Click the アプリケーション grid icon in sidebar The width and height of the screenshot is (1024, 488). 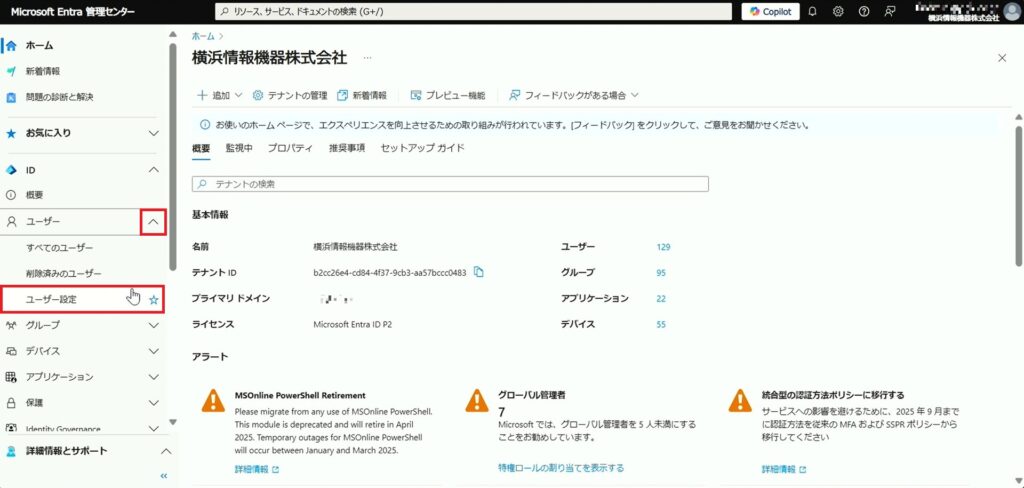[10, 377]
